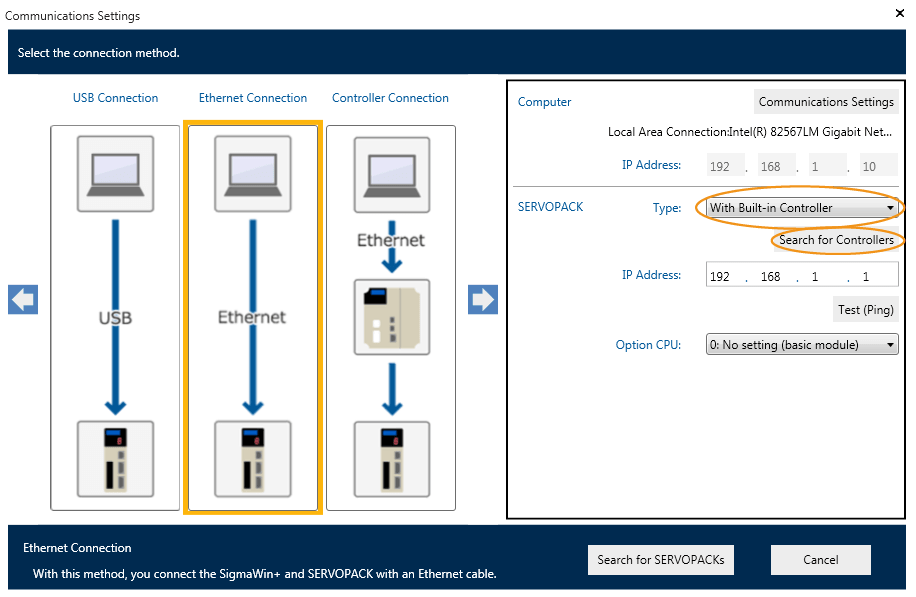Viewport: 916px width, 597px height.
Task: Click Search for Controllers button
Action: point(836,240)
